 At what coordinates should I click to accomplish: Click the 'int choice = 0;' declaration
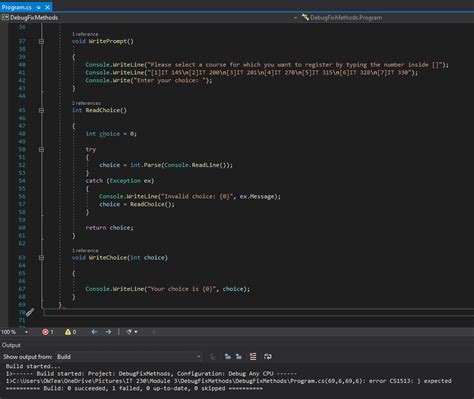point(111,134)
